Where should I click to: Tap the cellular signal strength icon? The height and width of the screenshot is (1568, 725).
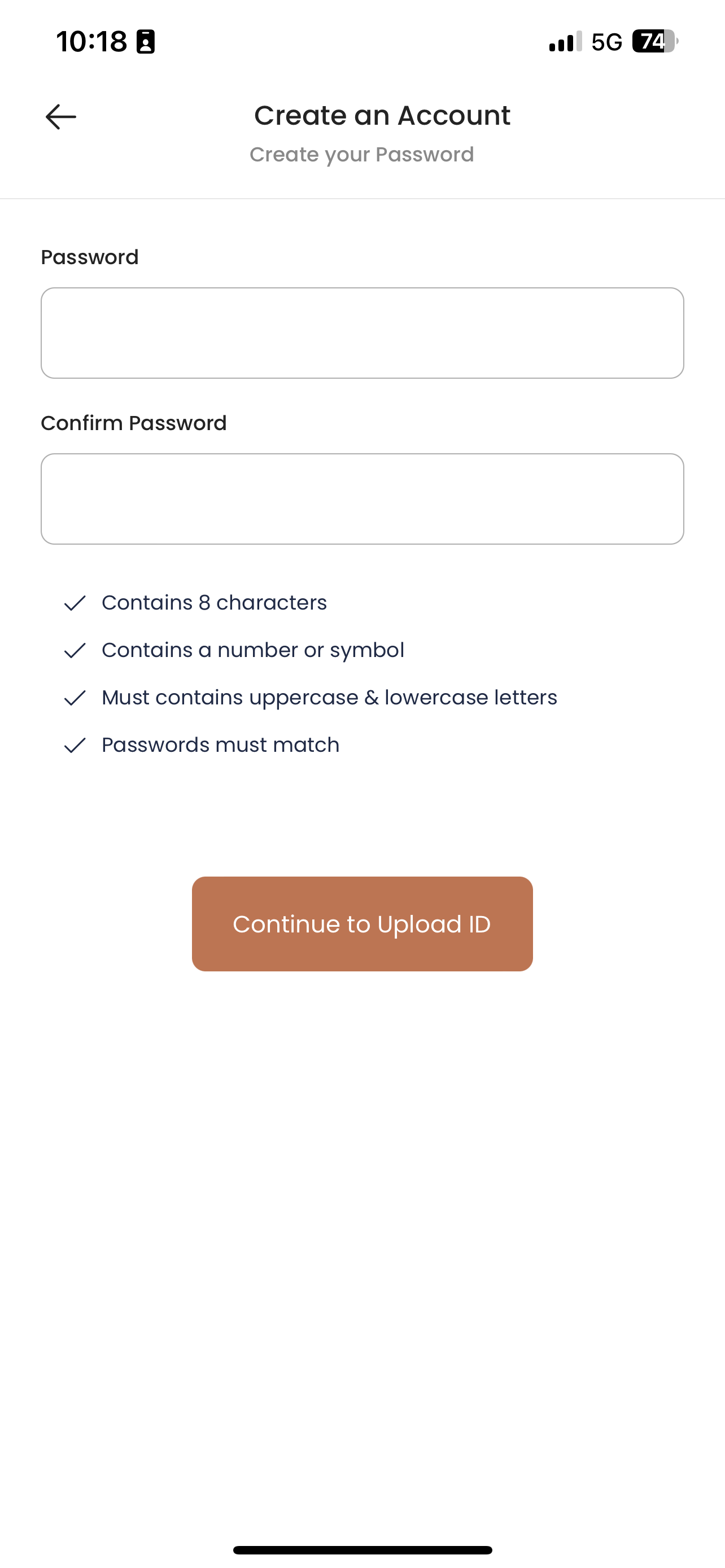565,42
